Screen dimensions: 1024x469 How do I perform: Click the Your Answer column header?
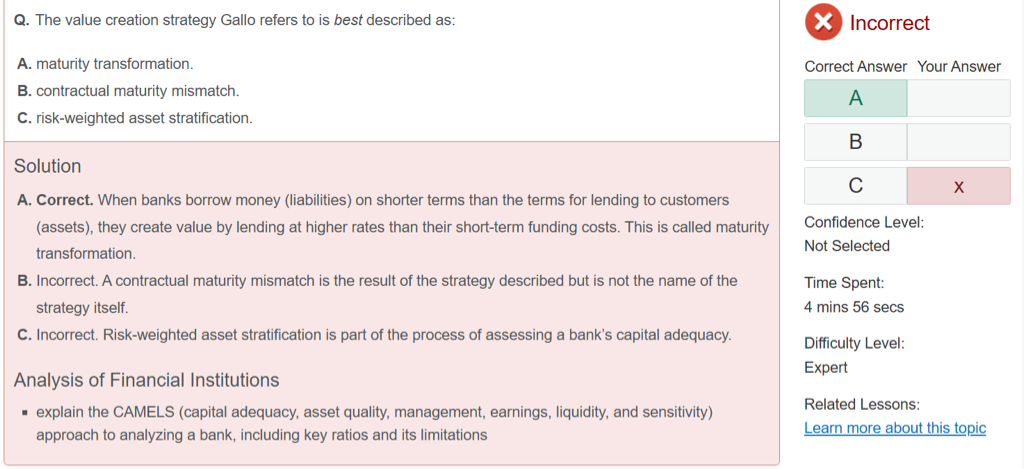[x=958, y=66]
